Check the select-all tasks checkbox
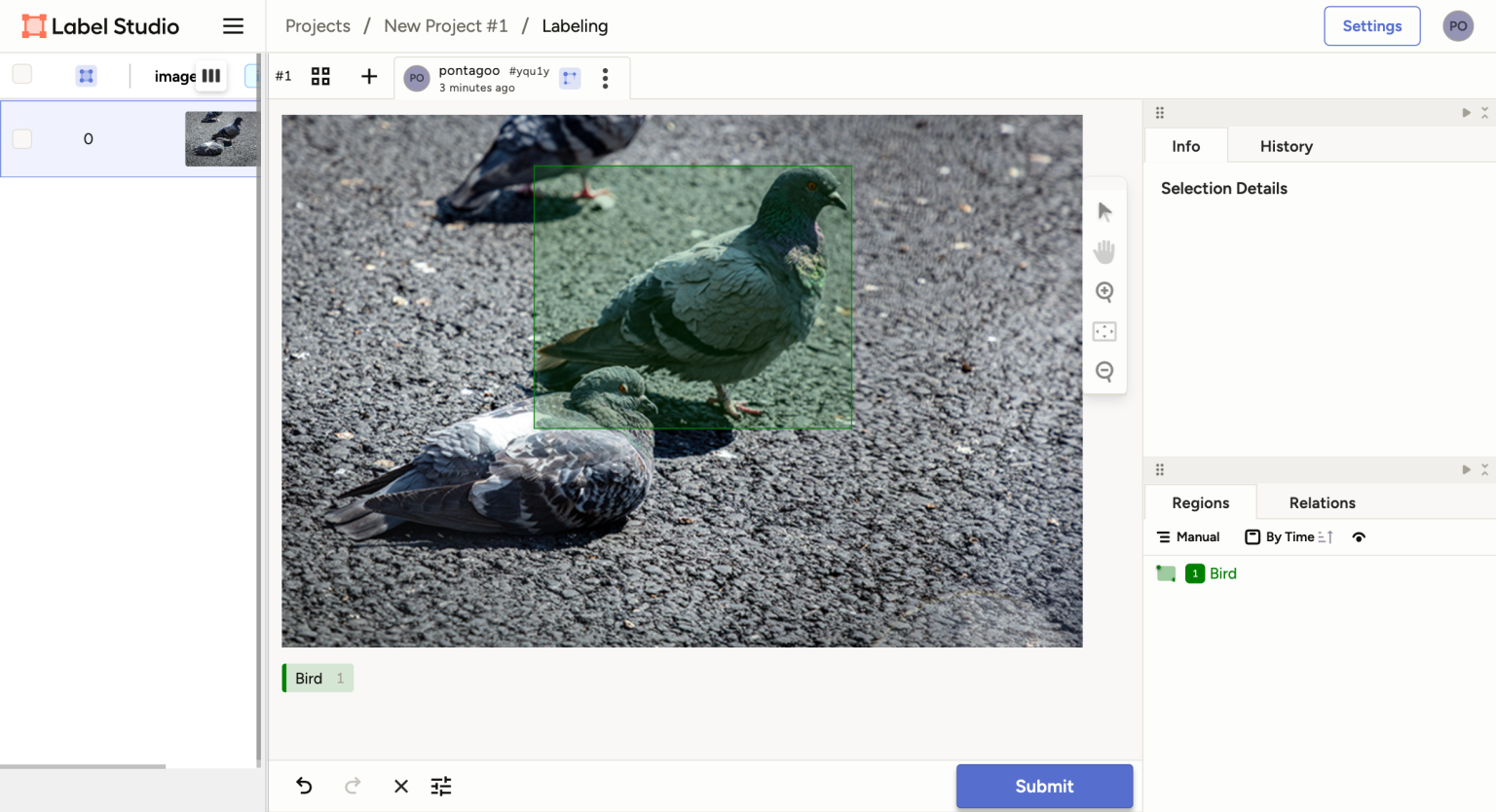The height and width of the screenshot is (812, 1496). pyautogui.click(x=22, y=75)
